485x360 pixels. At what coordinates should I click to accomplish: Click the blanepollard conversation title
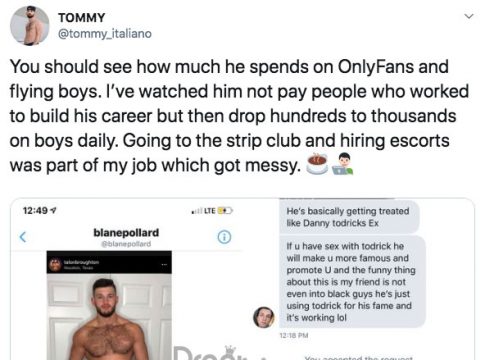coord(126,232)
